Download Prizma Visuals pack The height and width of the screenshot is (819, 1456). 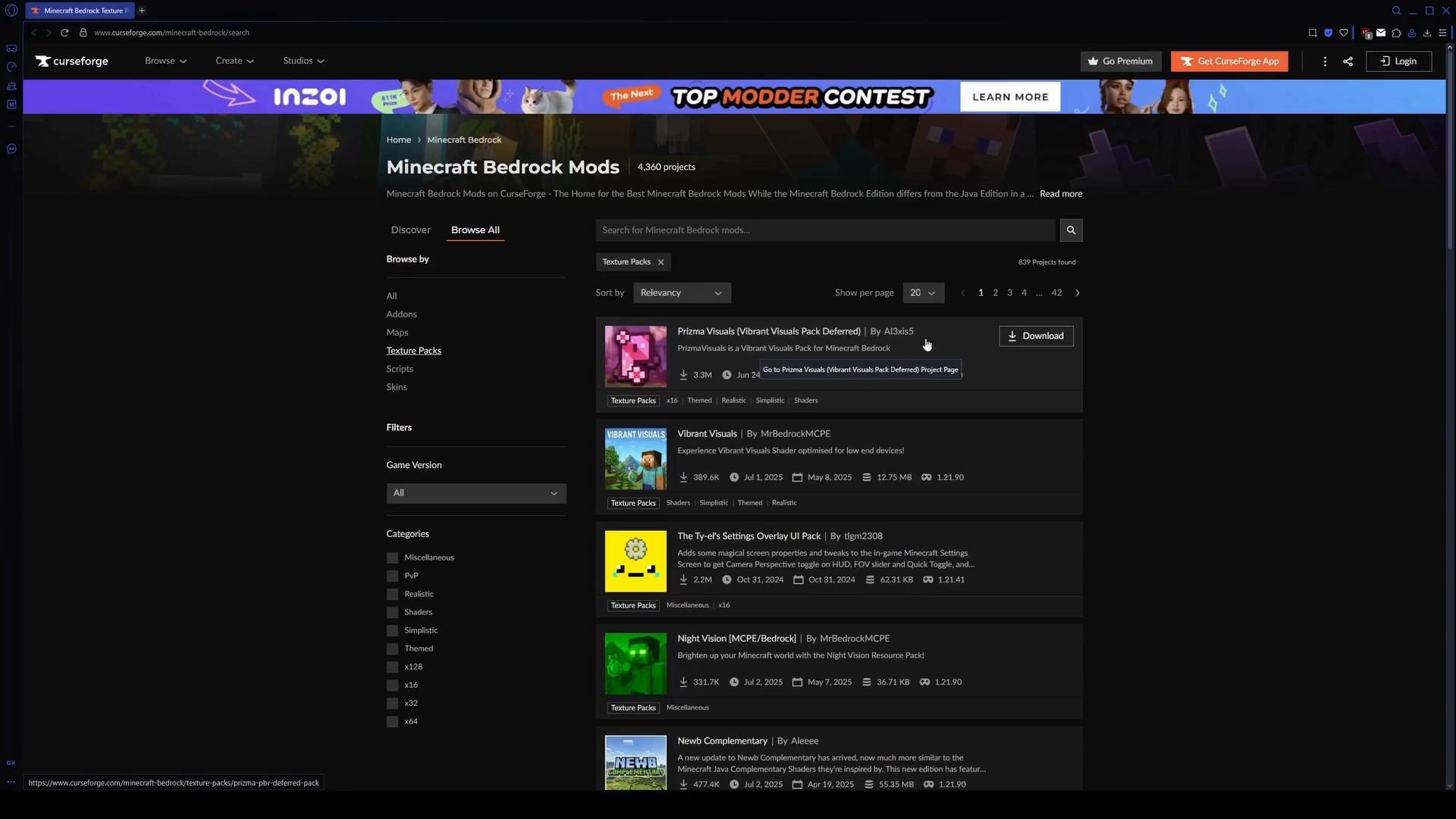tap(1036, 336)
